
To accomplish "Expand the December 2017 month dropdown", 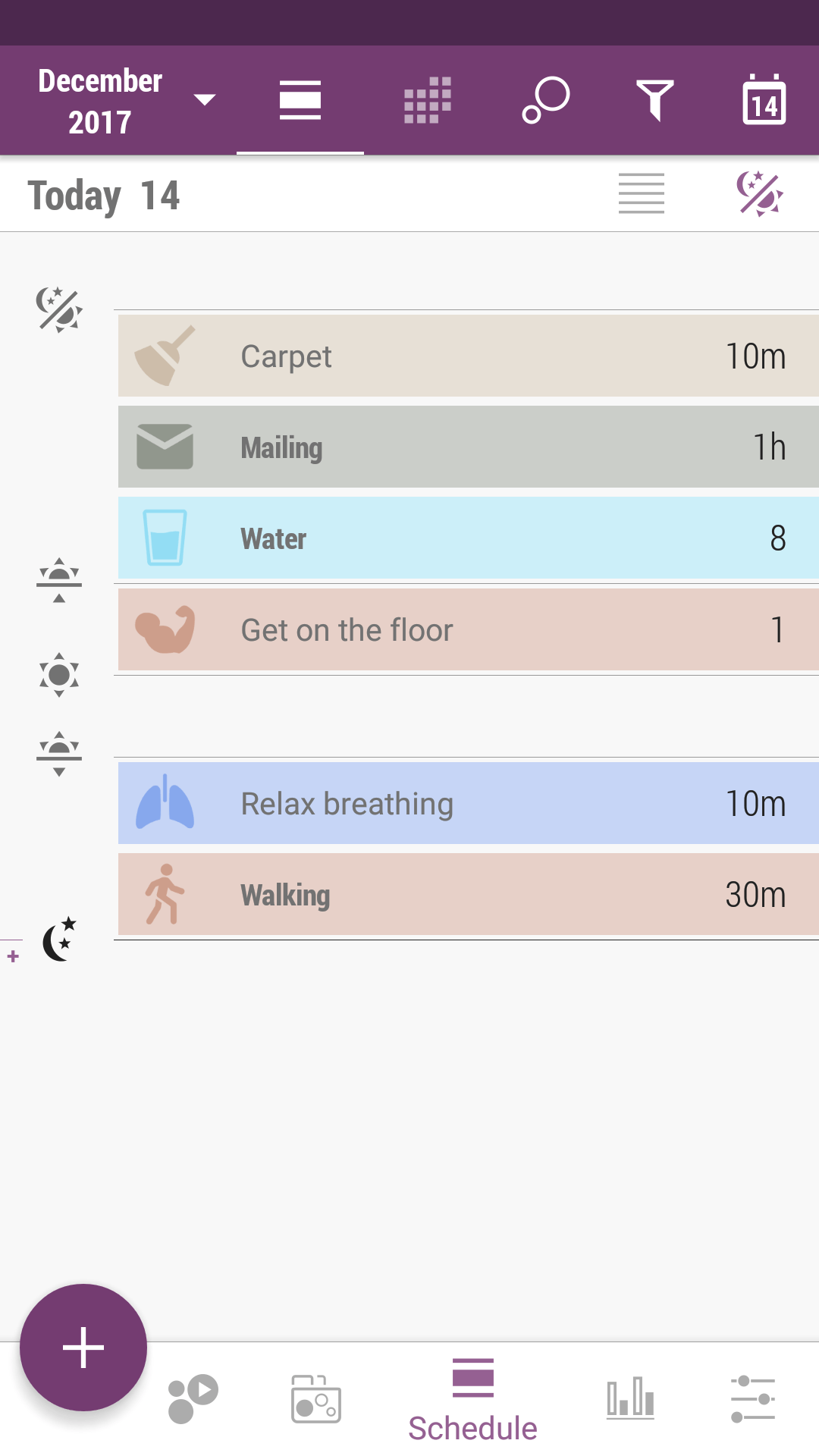I will [x=127, y=101].
